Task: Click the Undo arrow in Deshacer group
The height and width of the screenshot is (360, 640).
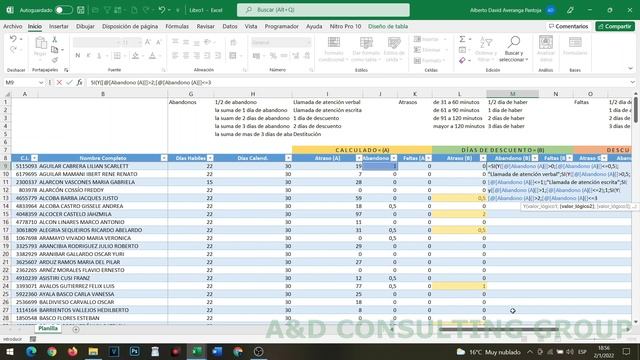Action: 13,39
